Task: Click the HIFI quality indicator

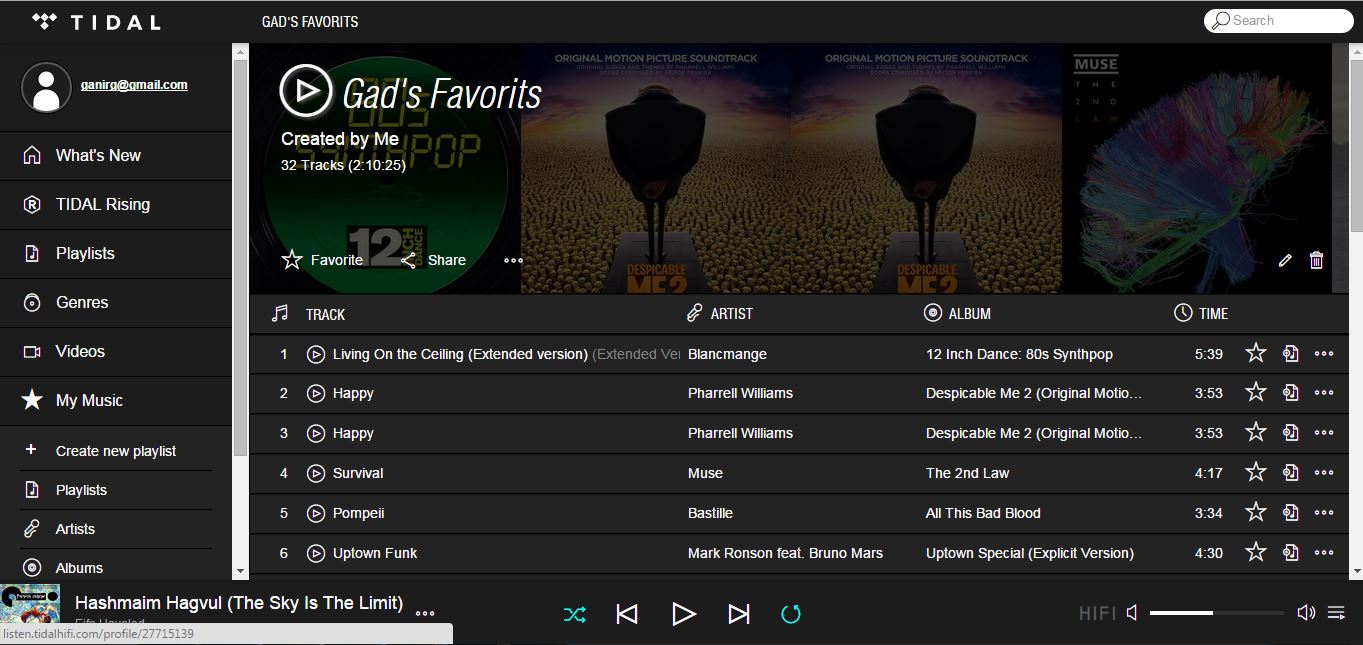Action: (1097, 613)
